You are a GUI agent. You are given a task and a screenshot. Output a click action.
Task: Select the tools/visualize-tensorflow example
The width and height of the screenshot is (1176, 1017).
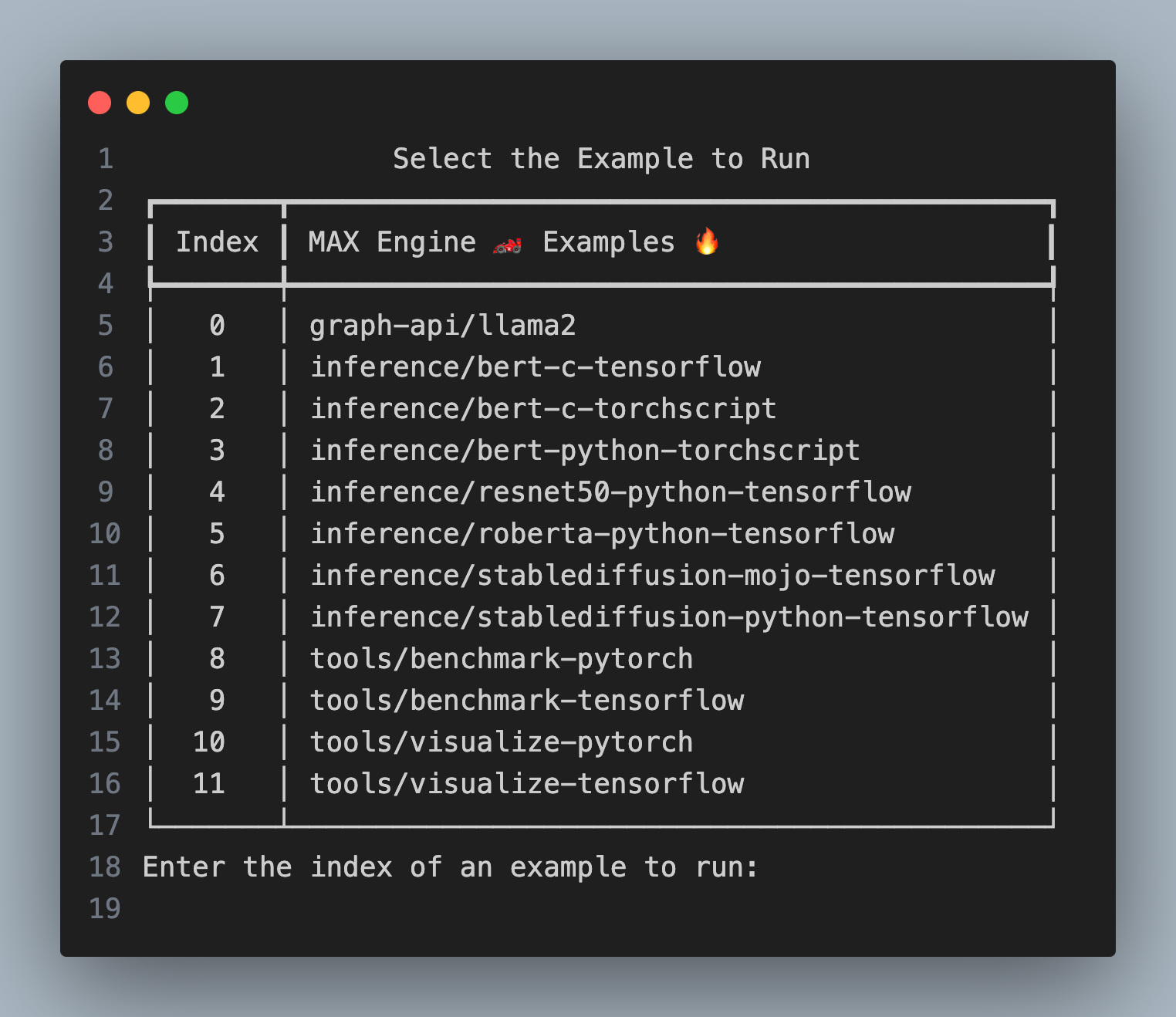click(x=527, y=783)
